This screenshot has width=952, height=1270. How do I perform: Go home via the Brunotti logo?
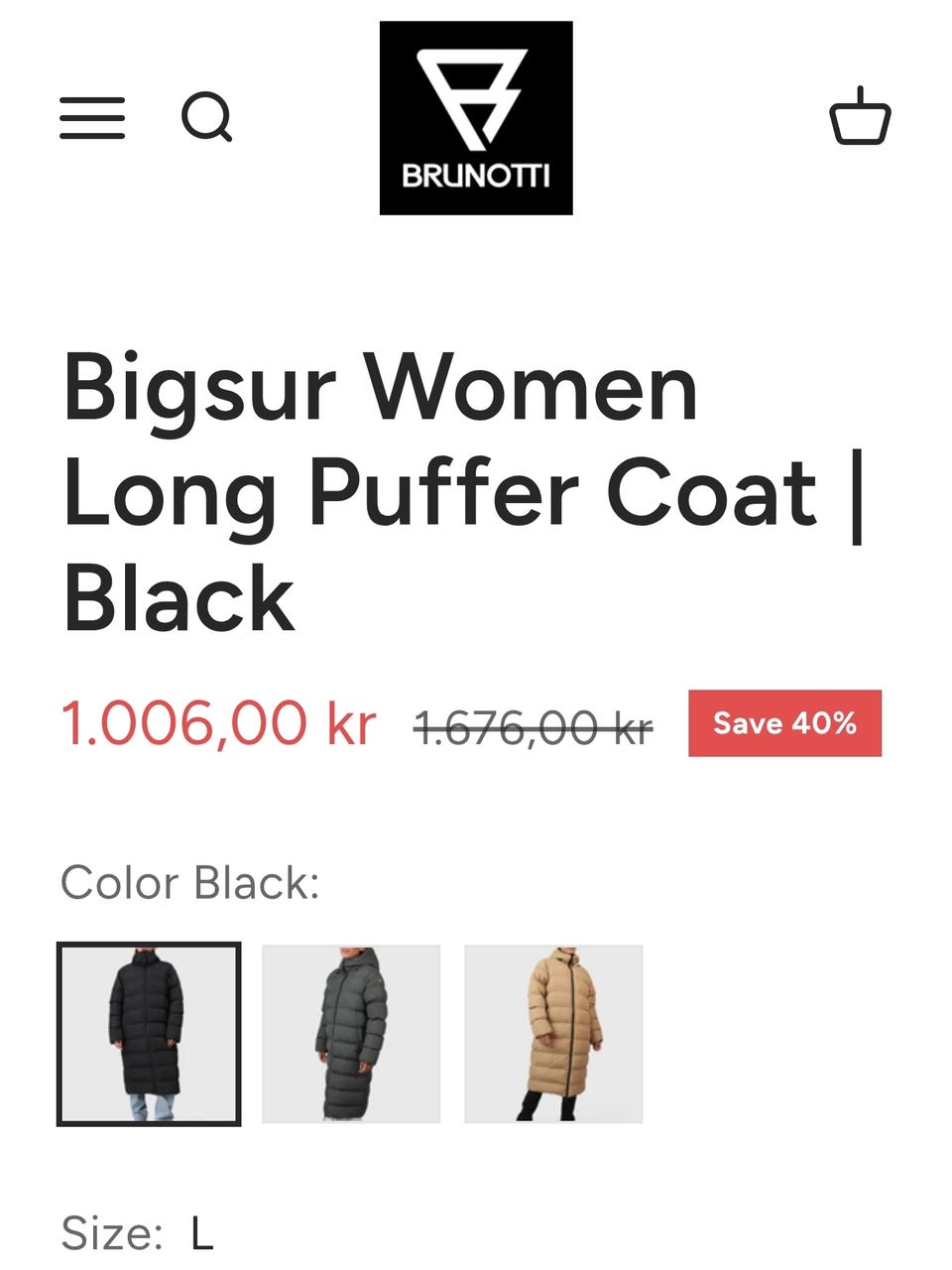(476, 118)
